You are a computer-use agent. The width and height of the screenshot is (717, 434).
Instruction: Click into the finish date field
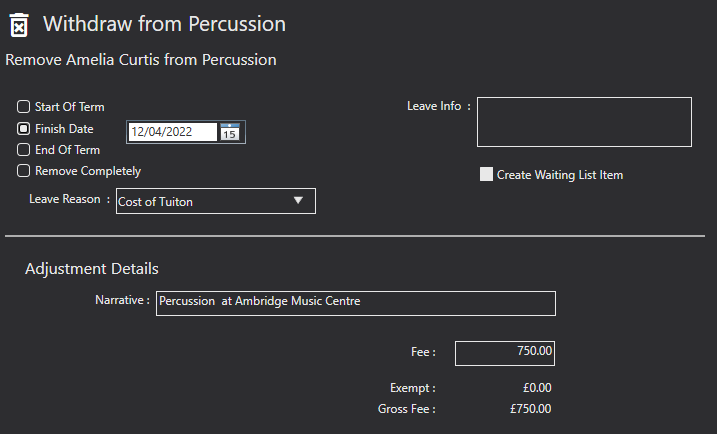pos(173,132)
